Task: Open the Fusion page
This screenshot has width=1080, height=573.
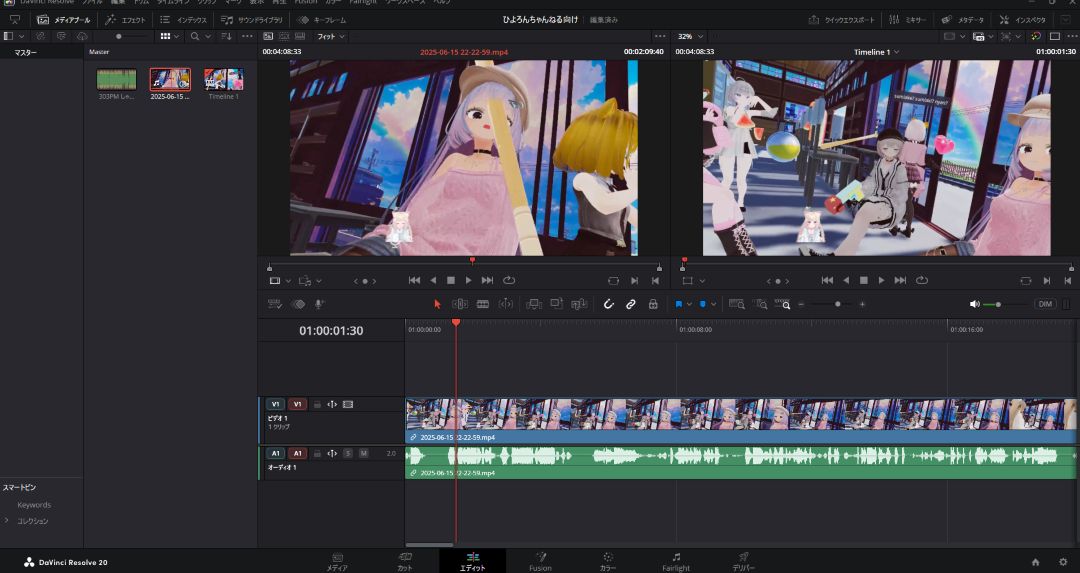Action: point(540,561)
